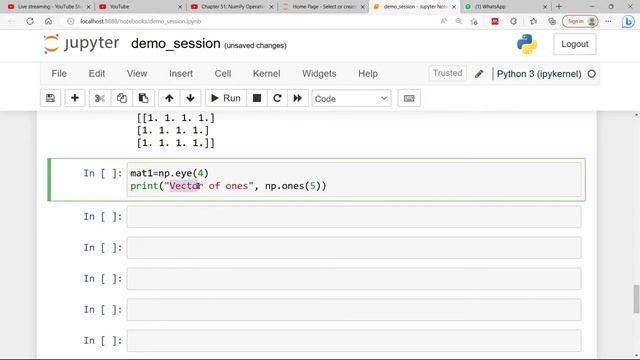Log out using the Logout button

click(574, 44)
